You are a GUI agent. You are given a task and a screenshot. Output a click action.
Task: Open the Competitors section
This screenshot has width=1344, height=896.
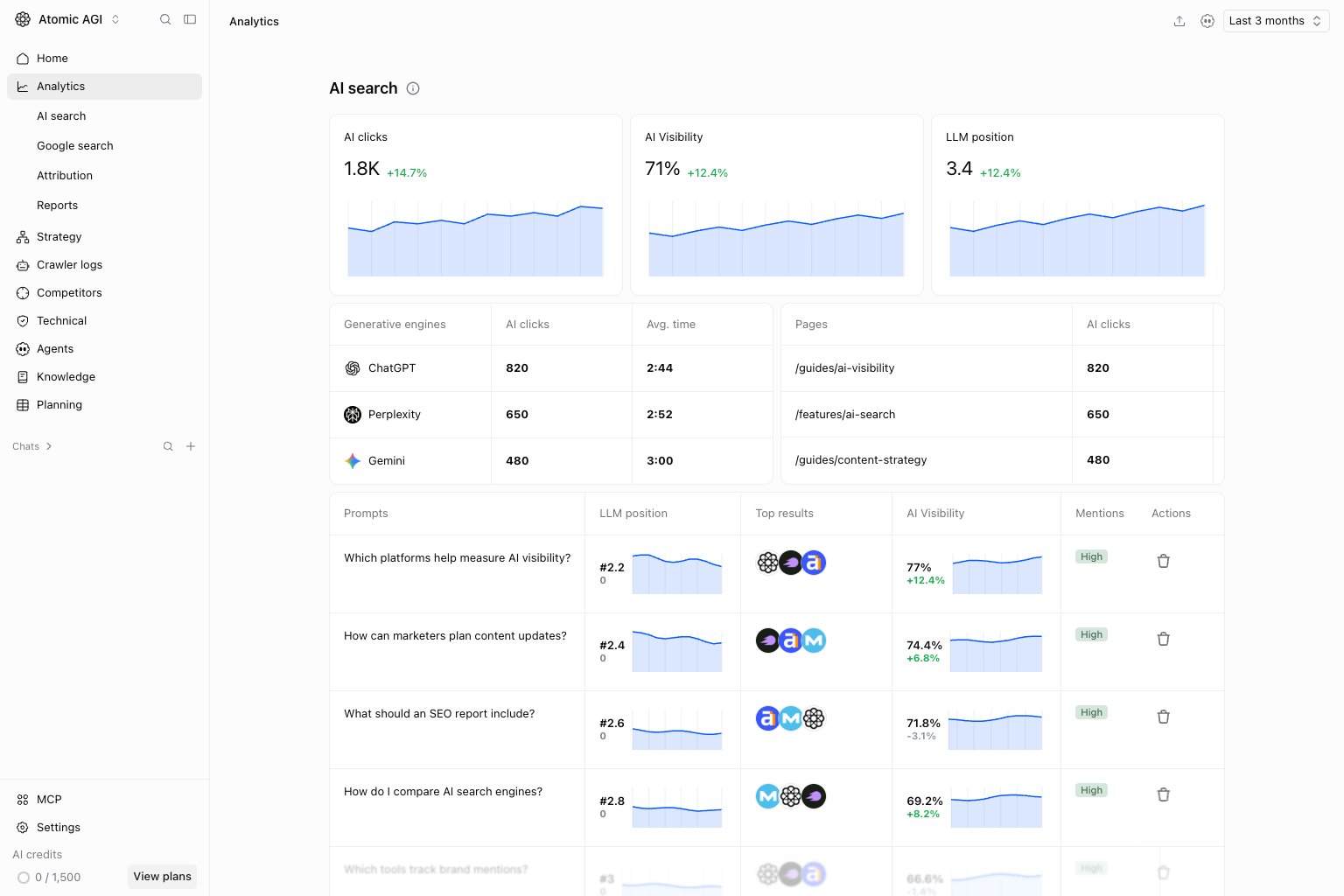pyautogui.click(x=104, y=293)
